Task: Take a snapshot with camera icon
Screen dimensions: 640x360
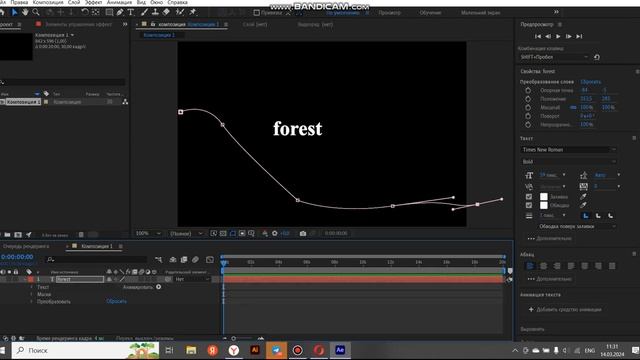Action: (303, 233)
